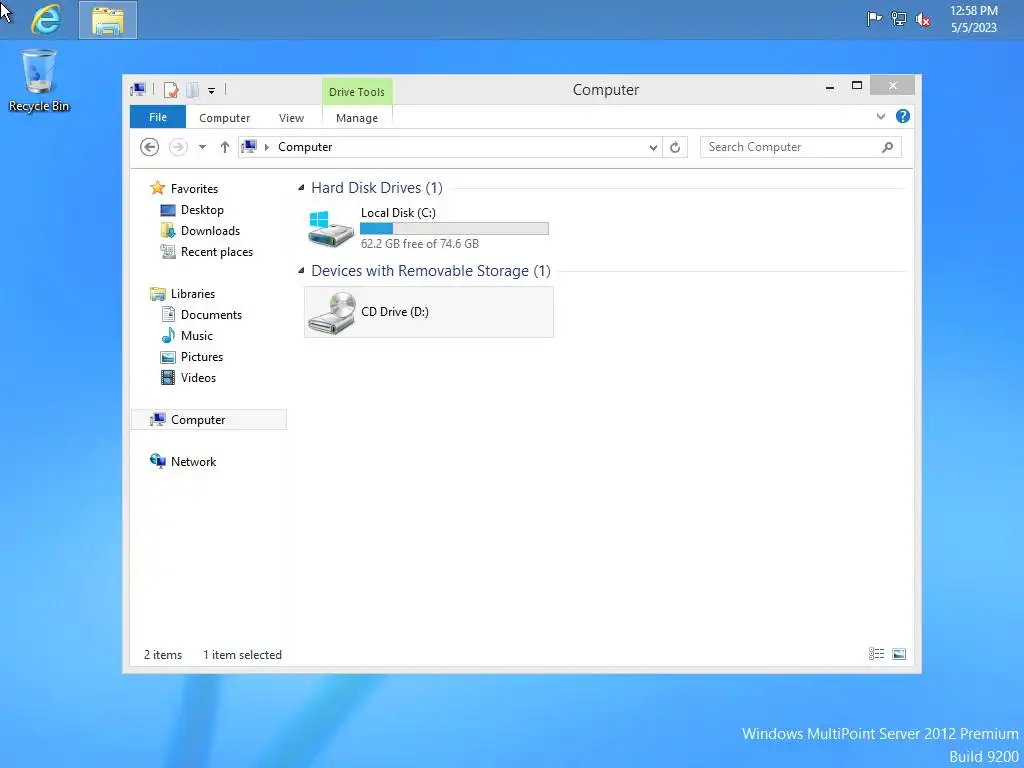
Task: Click the New folder quick access icon
Action: click(x=192, y=90)
